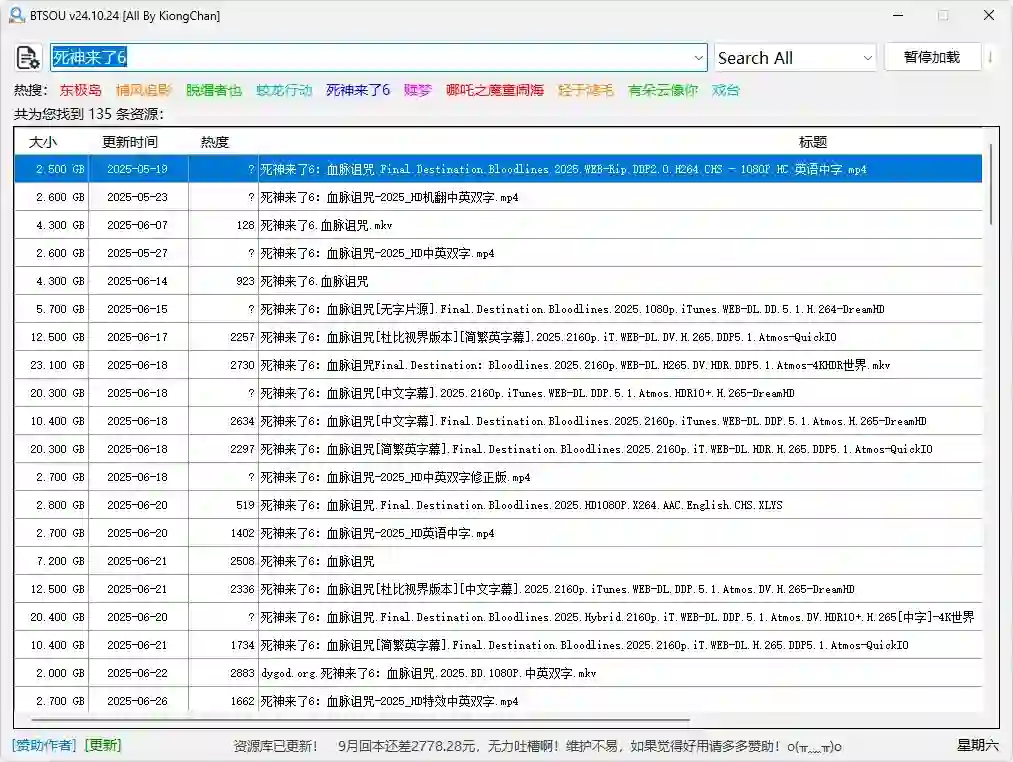Select the 2.500 GB WEB-Rip DDP2.0 result row
This screenshot has height=762, width=1013.
point(498,169)
